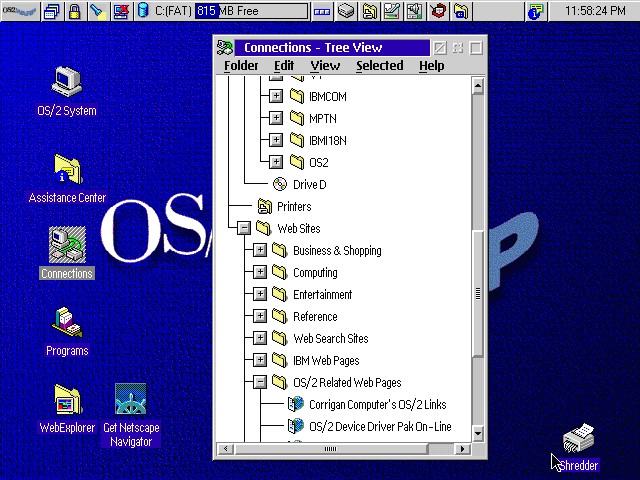Select the Programs desktop icon

(67, 324)
